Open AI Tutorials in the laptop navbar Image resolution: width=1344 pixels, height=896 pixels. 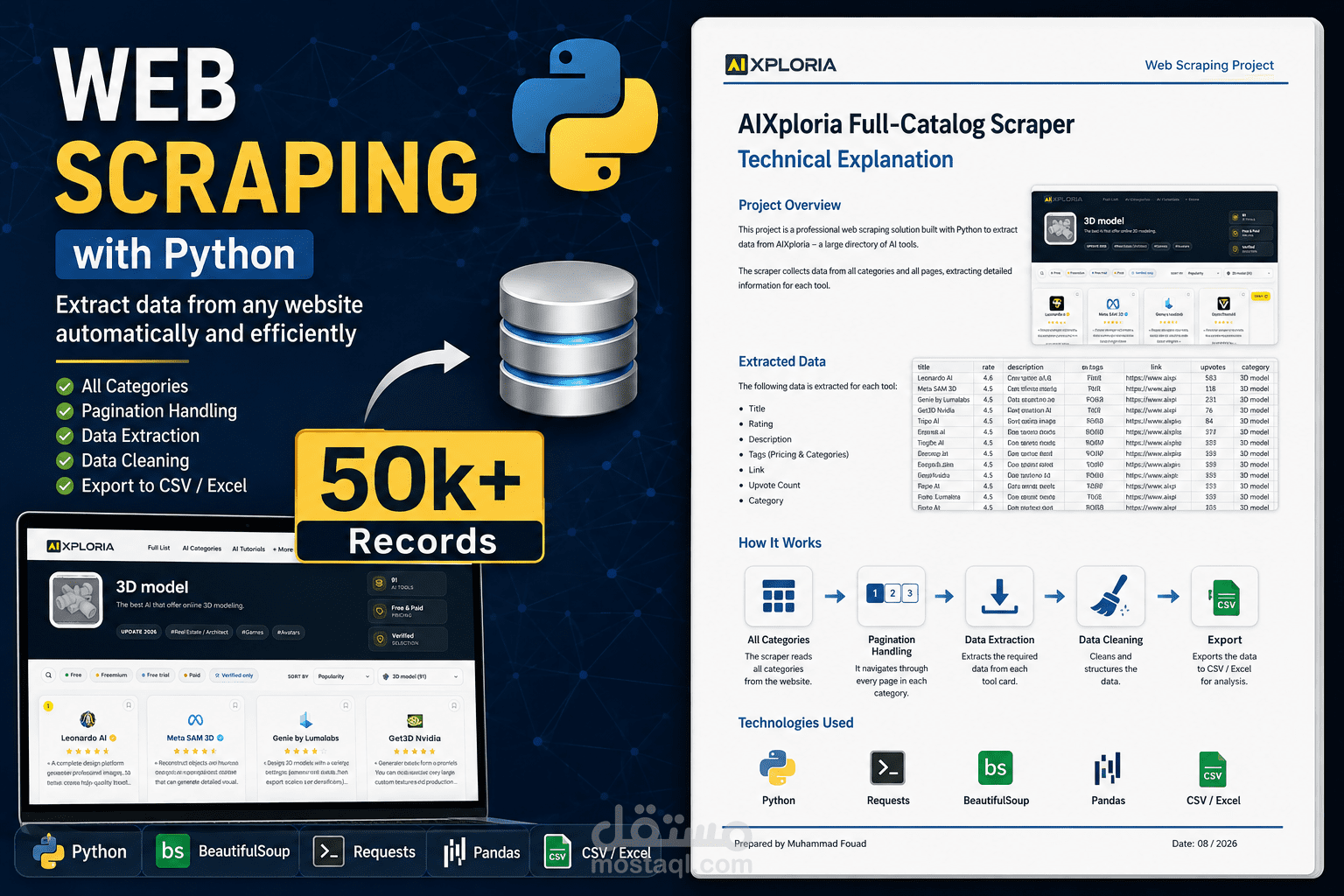[248, 549]
